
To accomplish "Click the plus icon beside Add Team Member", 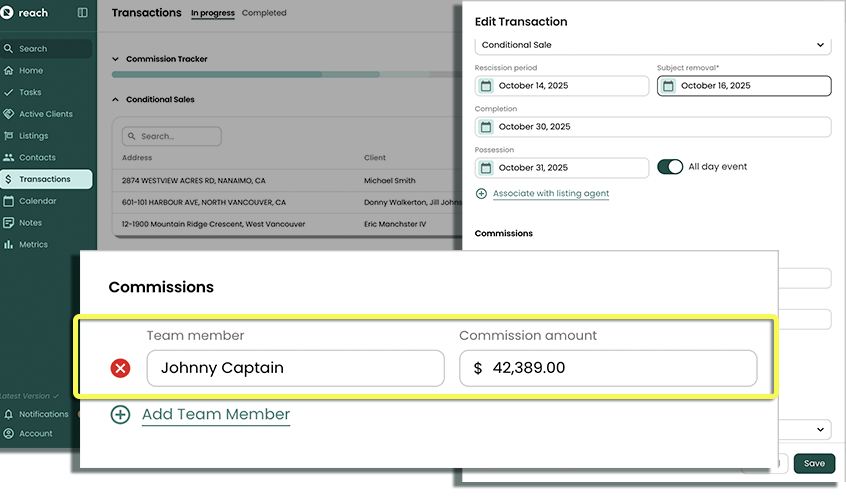I will click(120, 414).
